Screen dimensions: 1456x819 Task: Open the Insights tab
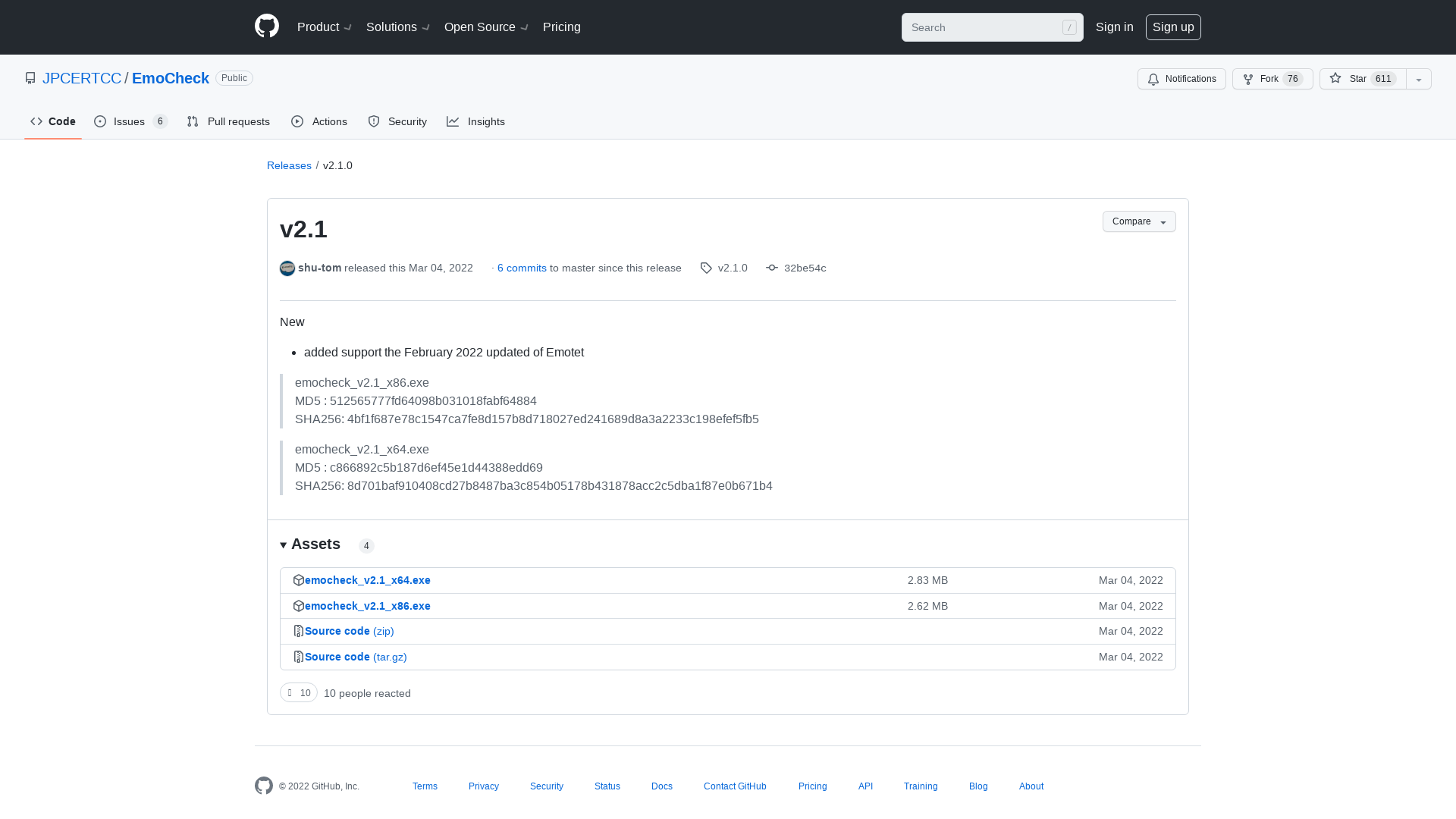coord(475,121)
